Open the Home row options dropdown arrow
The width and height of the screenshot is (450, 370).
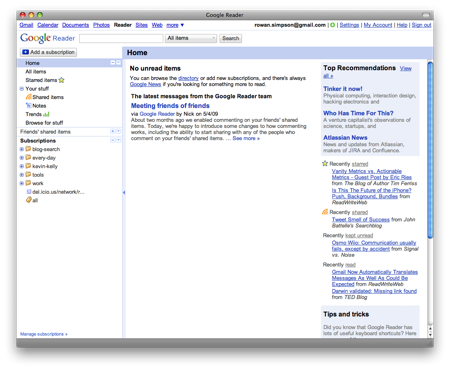click(118, 63)
